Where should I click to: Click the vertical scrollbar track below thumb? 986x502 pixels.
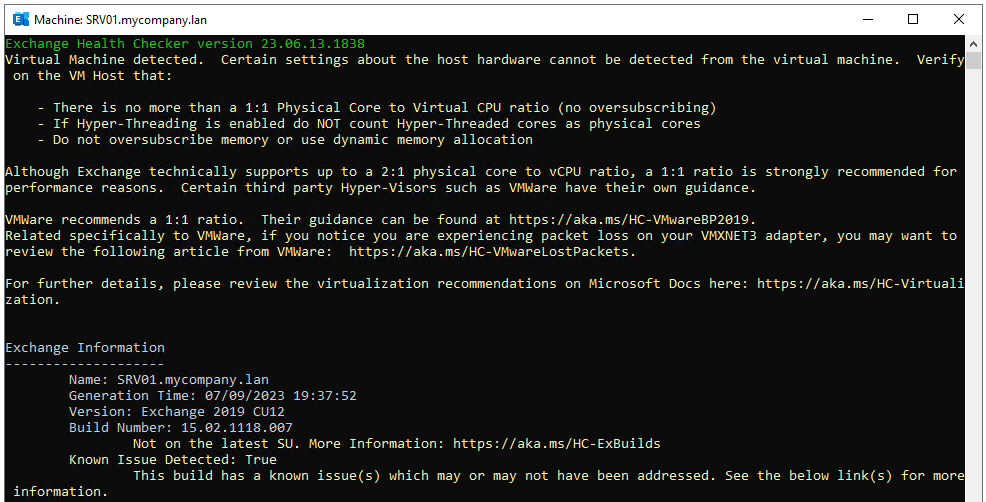point(973,283)
